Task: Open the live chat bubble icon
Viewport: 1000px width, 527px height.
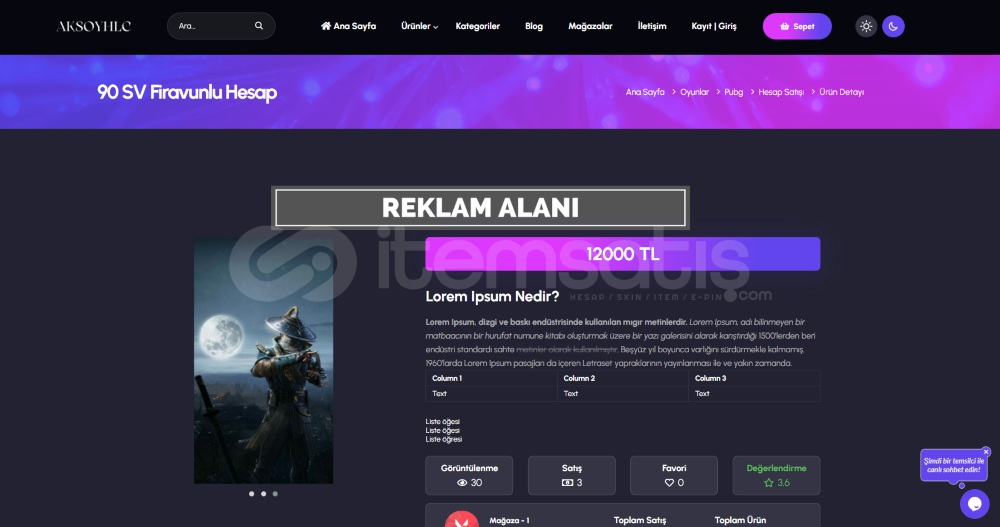Action: 974,504
